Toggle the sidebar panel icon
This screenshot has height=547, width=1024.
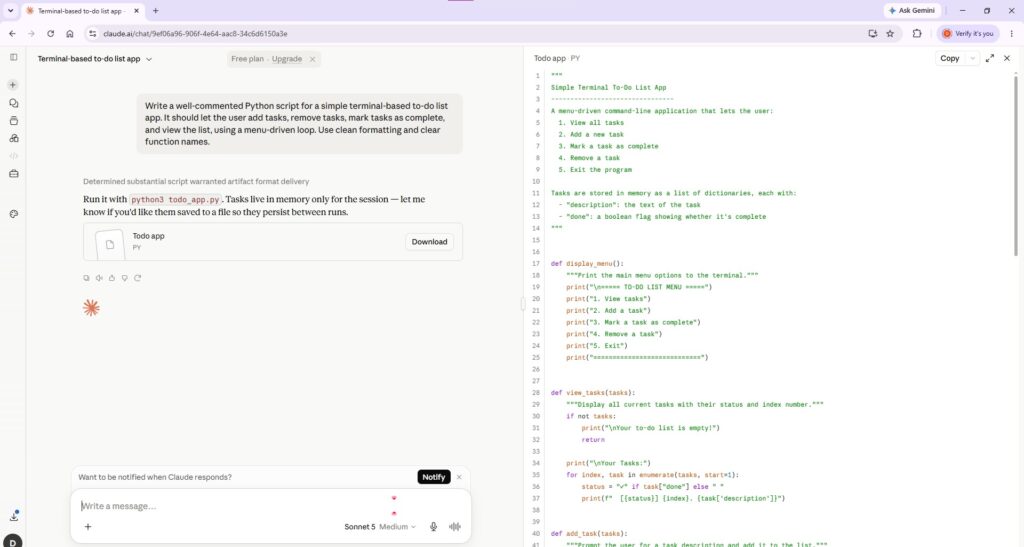pyautogui.click(x=14, y=57)
